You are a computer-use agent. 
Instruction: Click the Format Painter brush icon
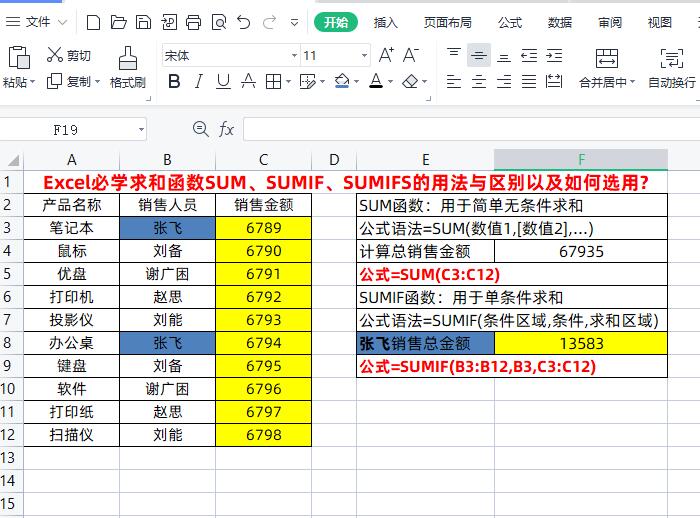point(128,58)
